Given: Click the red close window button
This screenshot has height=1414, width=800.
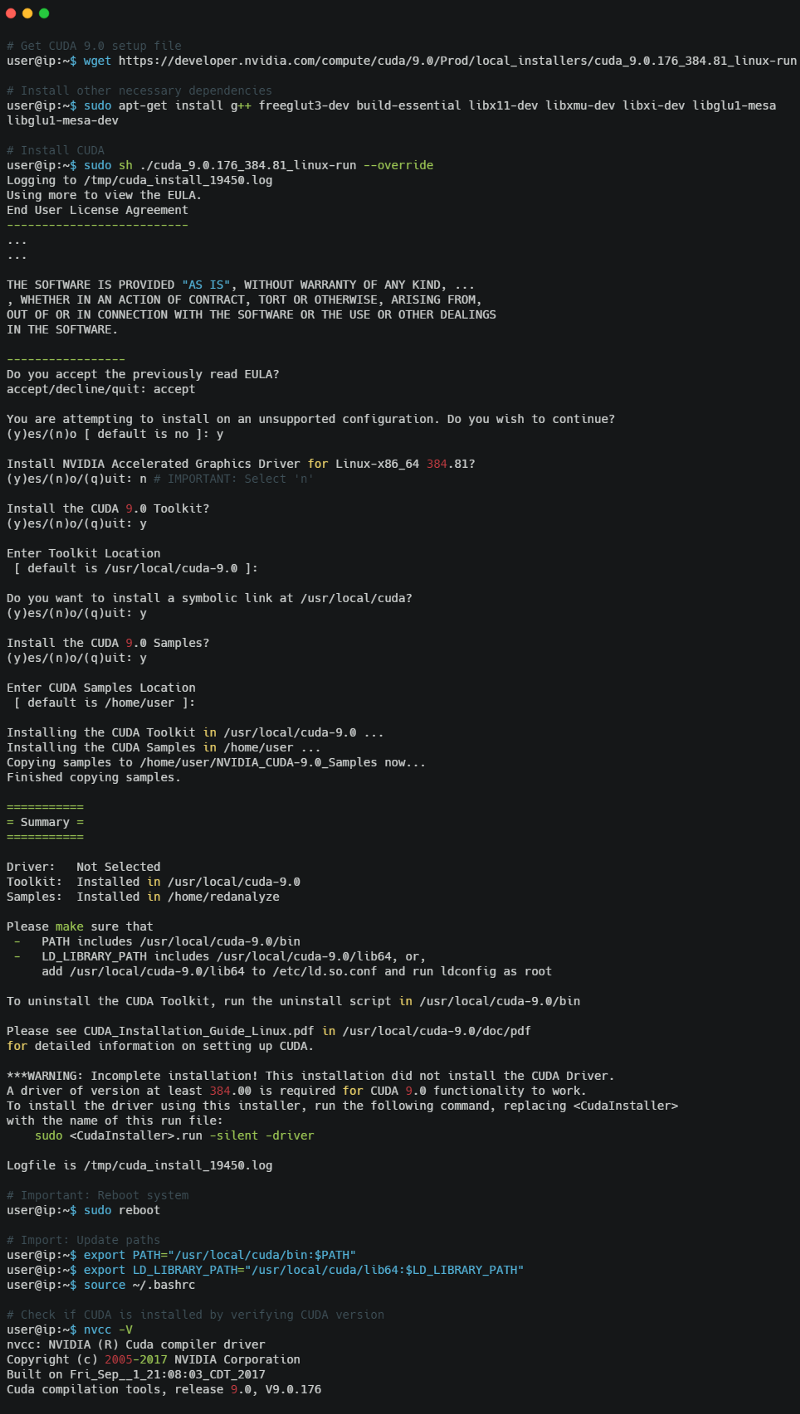Looking at the screenshot, I should point(11,13).
